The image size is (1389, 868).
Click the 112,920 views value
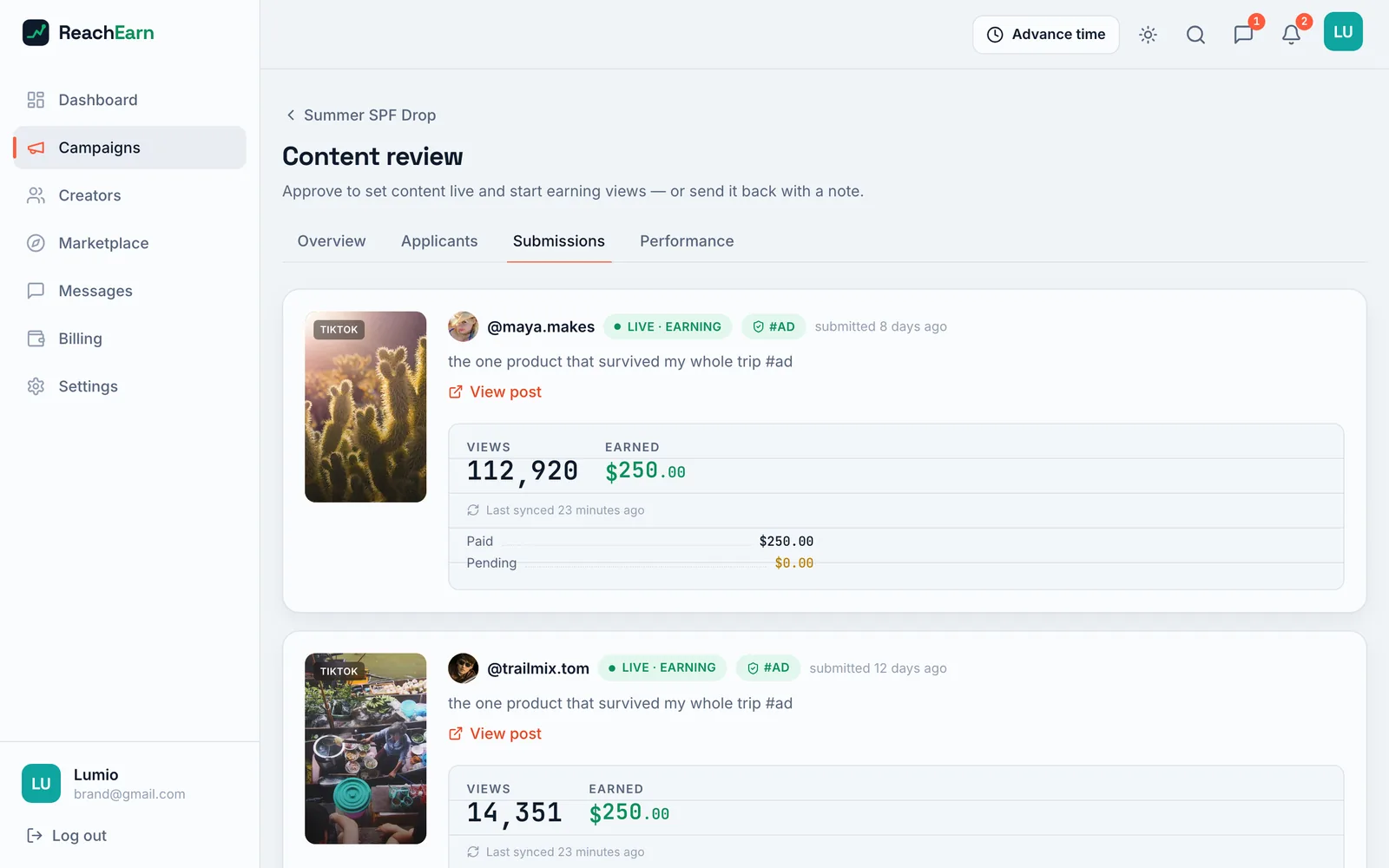tap(523, 471)
